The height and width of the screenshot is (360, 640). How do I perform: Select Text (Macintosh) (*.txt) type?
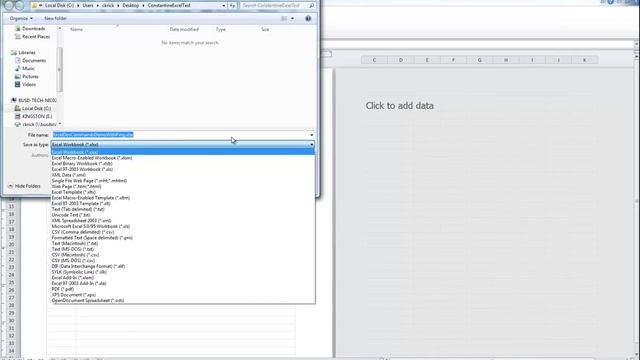[182, 244]
